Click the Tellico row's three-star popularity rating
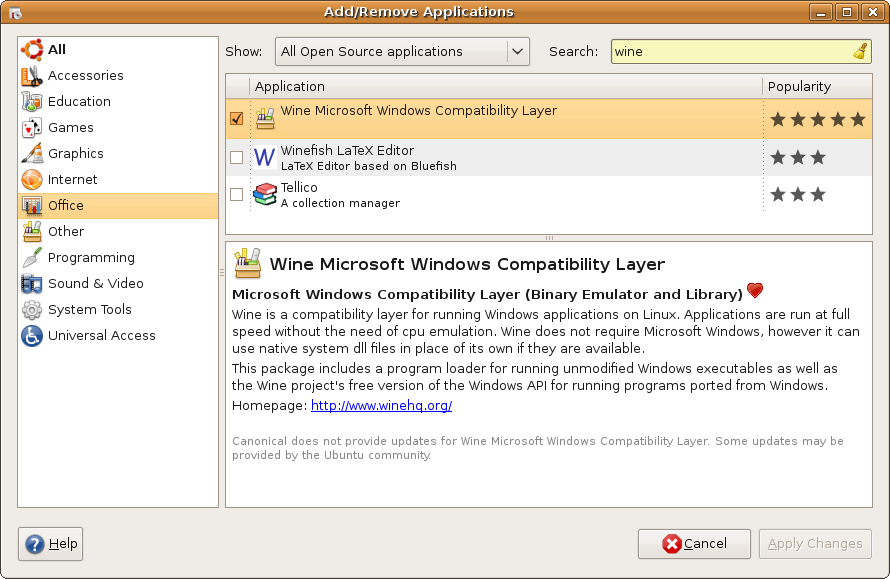This screenshot has width=890, height=579. [798, 195]
